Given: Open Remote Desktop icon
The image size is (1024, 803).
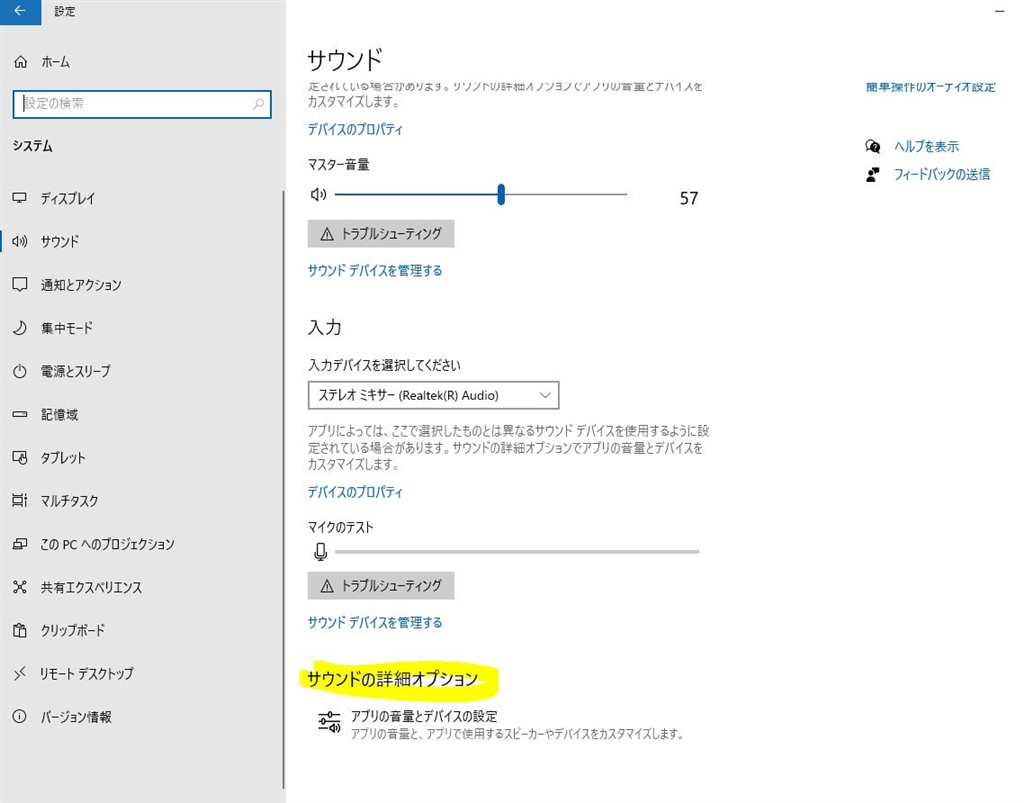Looking at the screenshot, I should coord(20,673).
